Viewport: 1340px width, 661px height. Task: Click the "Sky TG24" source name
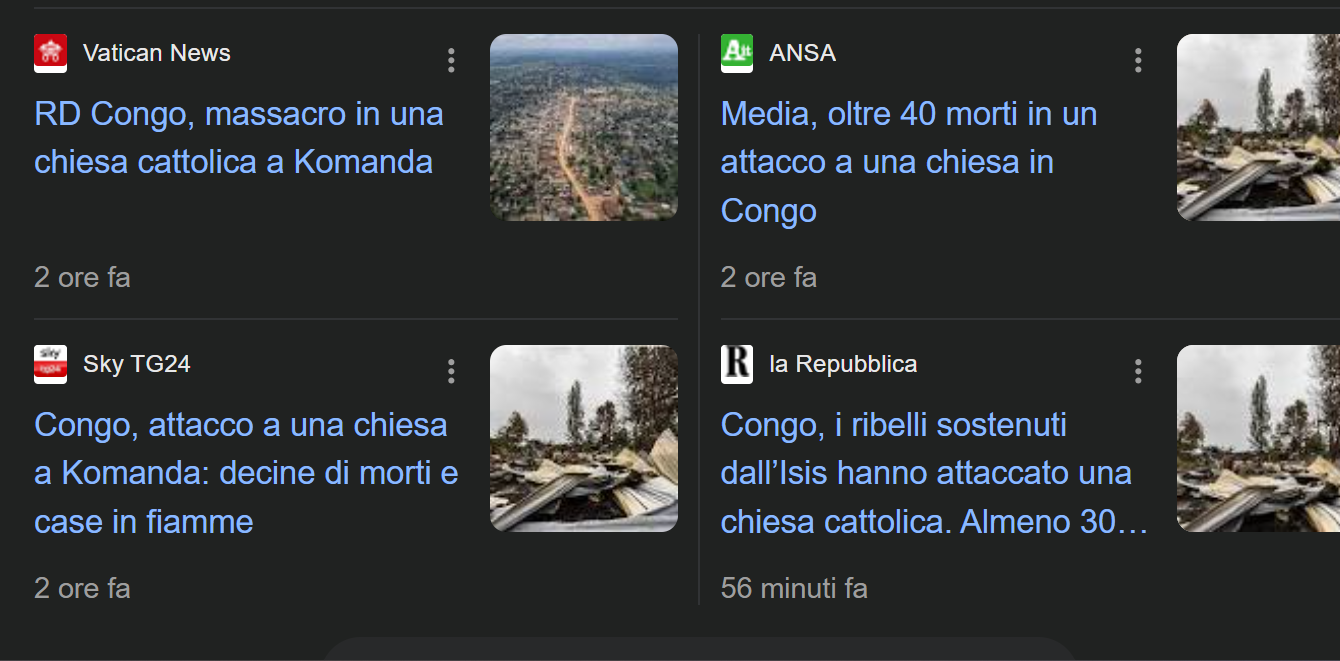click(x=136, y=364)
